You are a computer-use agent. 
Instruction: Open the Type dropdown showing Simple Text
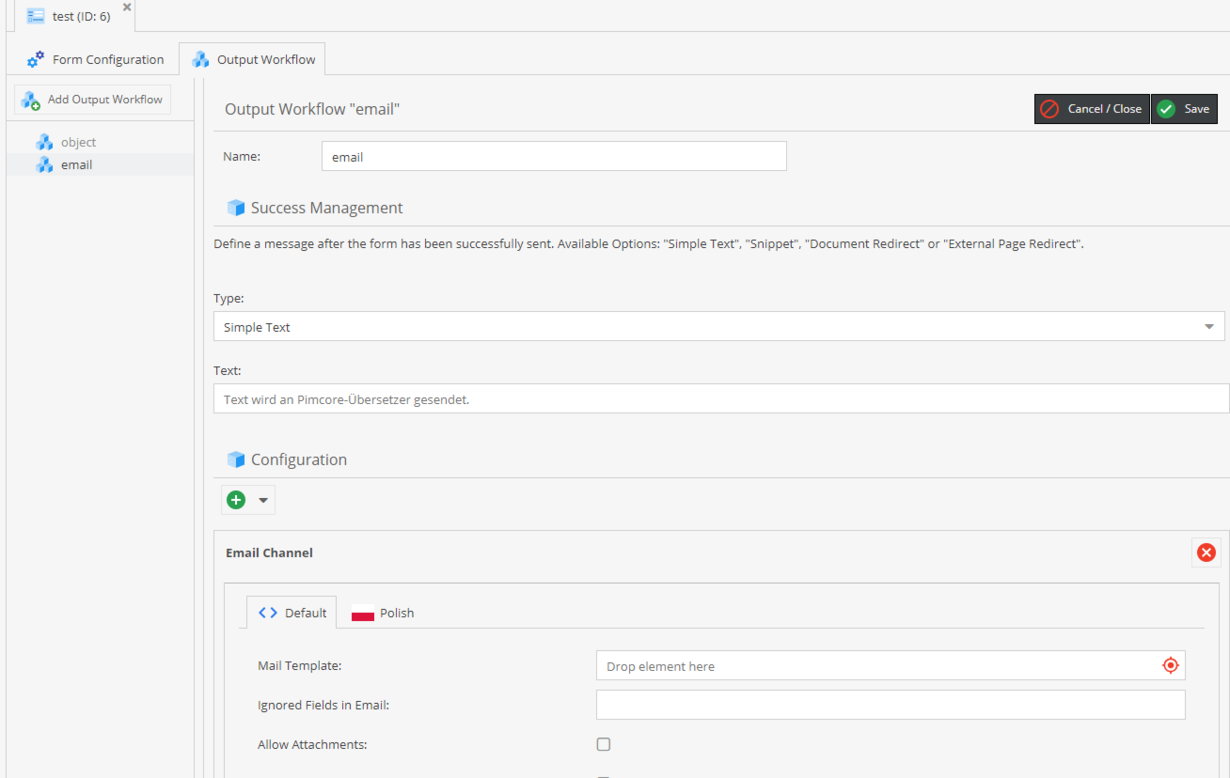click(719, 327)
